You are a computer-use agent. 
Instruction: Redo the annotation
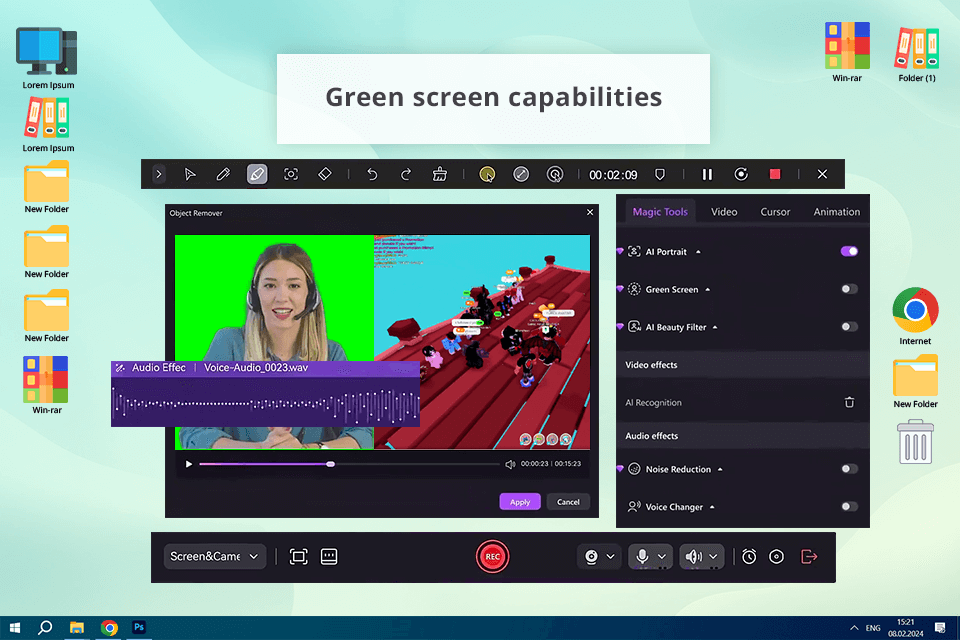(x=405, y=175)
